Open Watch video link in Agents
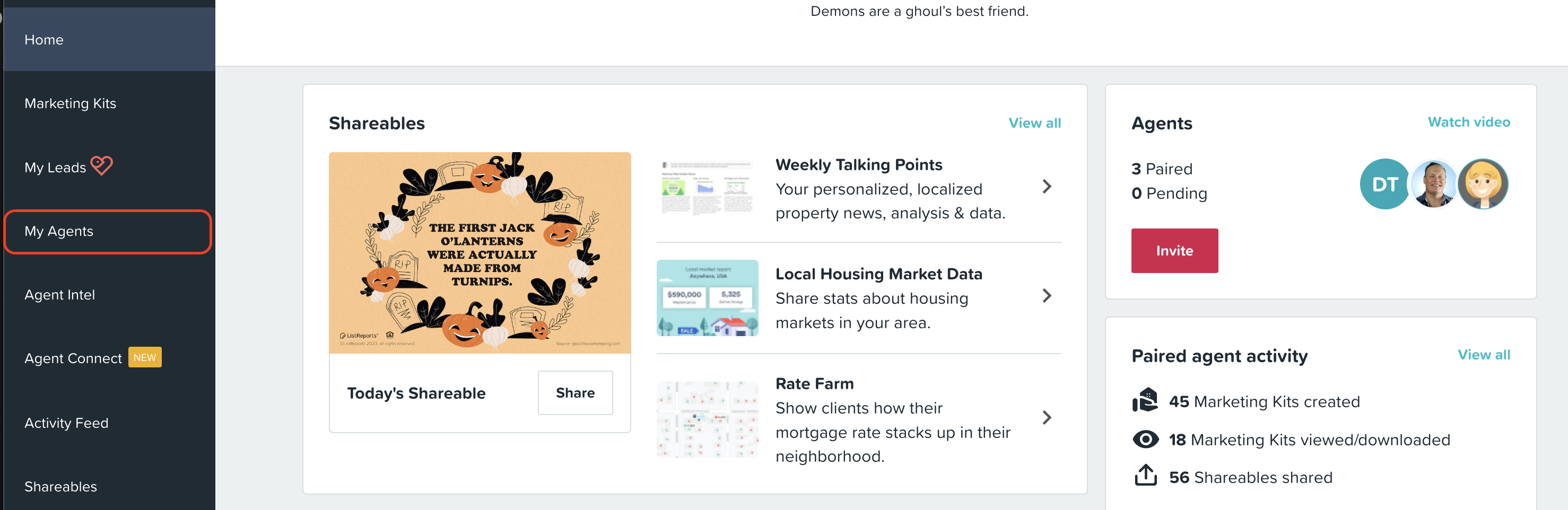Viewport: 1568px width, 510px height. pyautogui.click(x=1468, y=122)
